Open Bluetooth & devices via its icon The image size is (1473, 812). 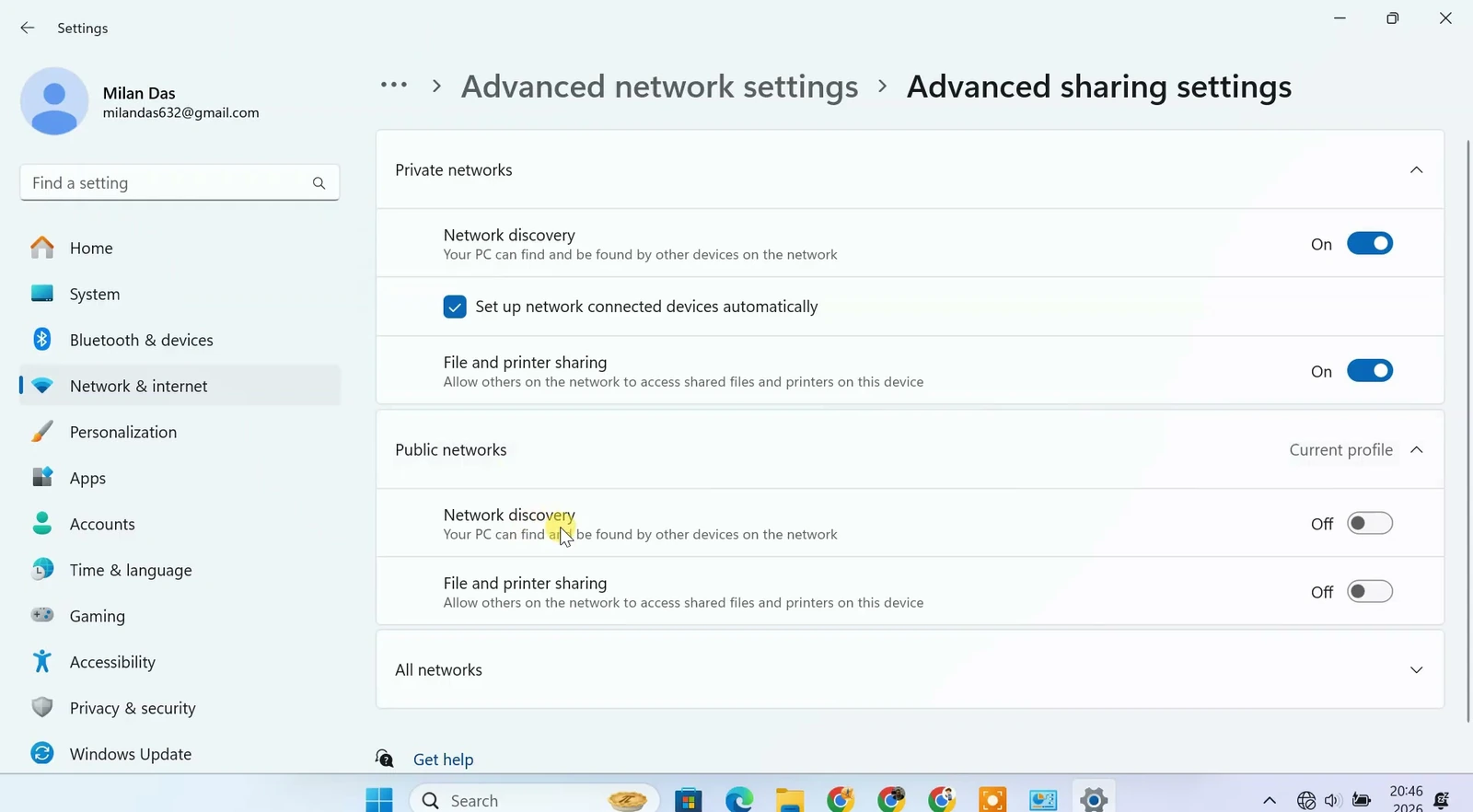[42, 339]
